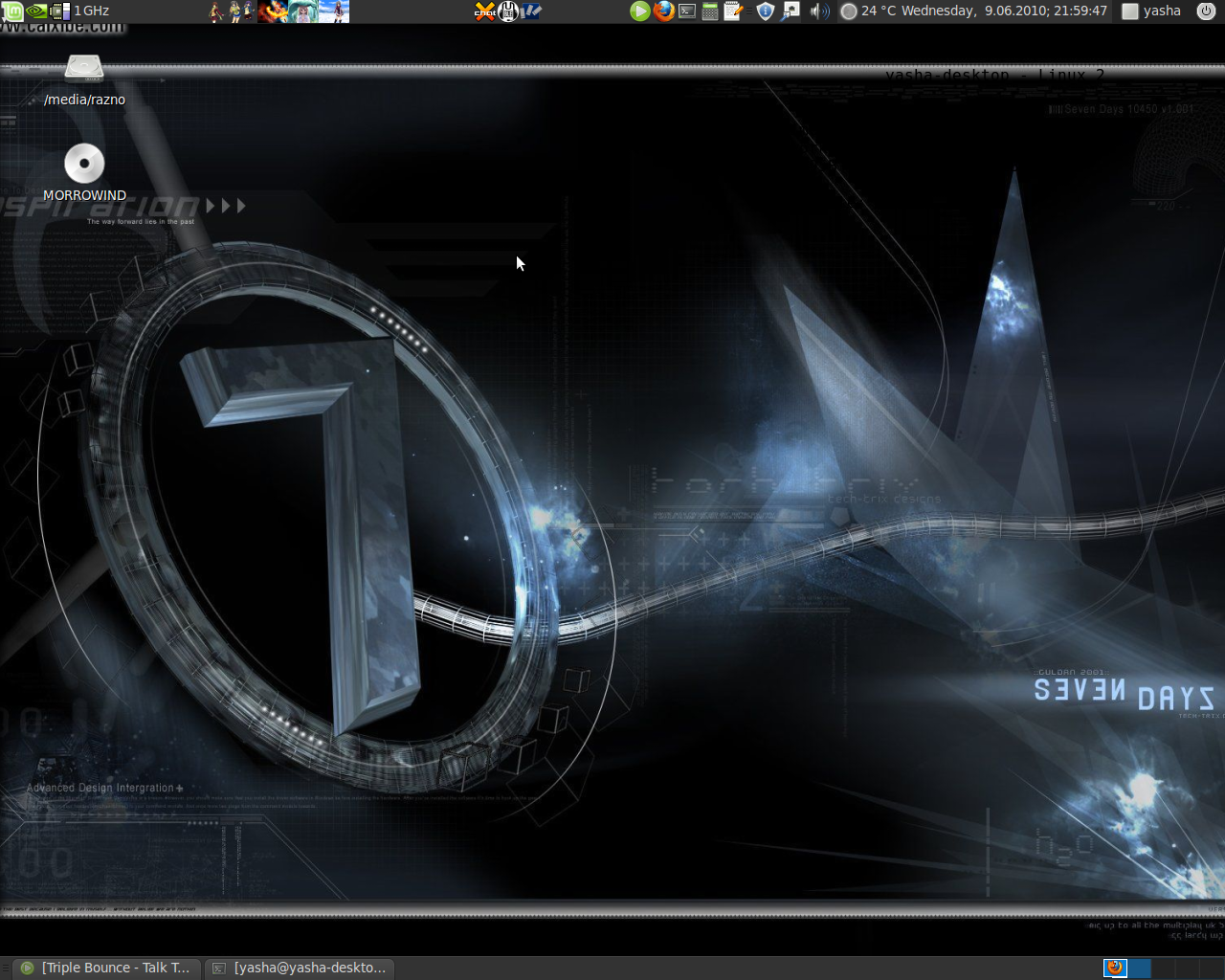Open the network connections applet
Image resolution: width=1225 pixels, height=980 pixels.
pyautogui.click(x=791, y=11)
